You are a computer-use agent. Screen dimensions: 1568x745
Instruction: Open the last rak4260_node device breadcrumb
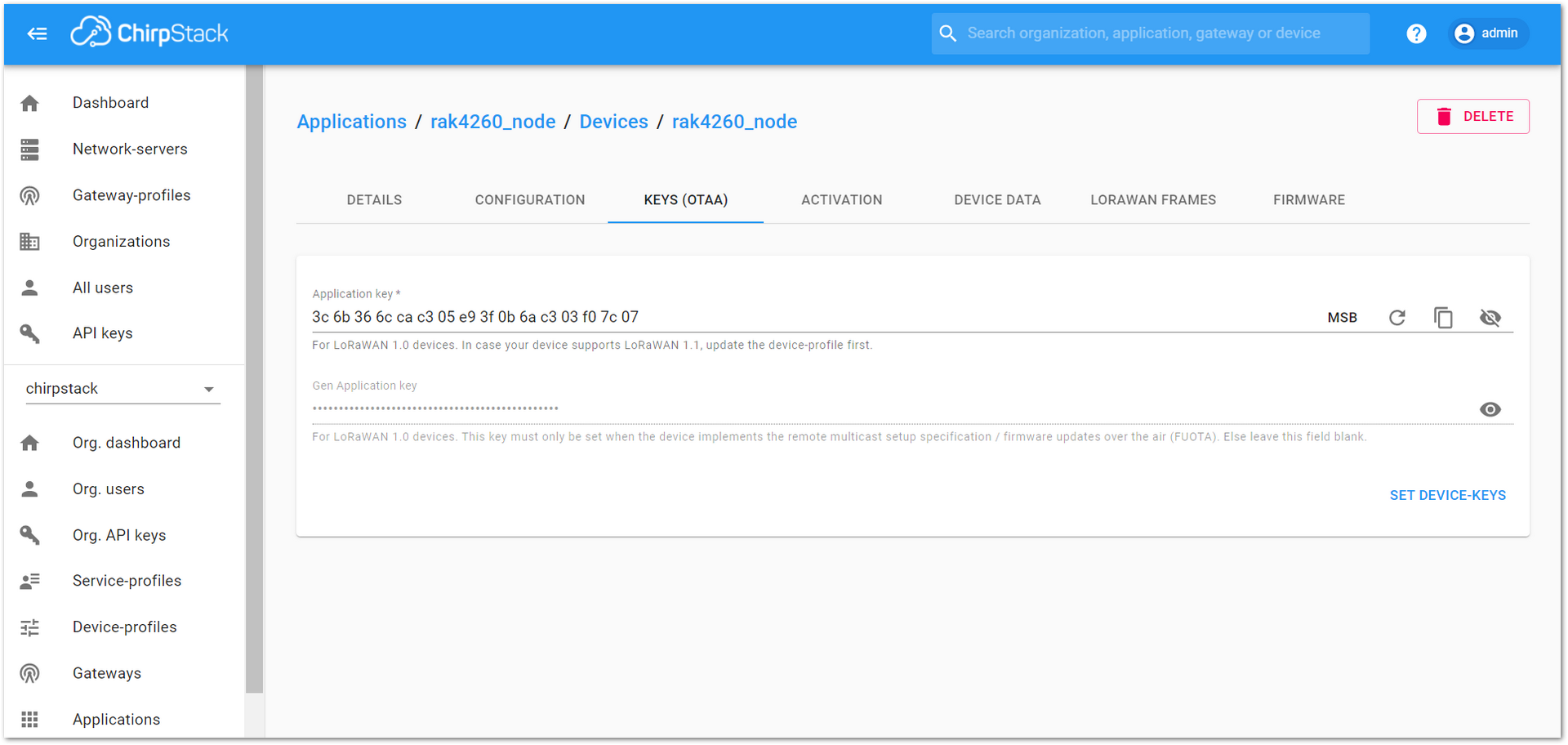pos(735,122)
